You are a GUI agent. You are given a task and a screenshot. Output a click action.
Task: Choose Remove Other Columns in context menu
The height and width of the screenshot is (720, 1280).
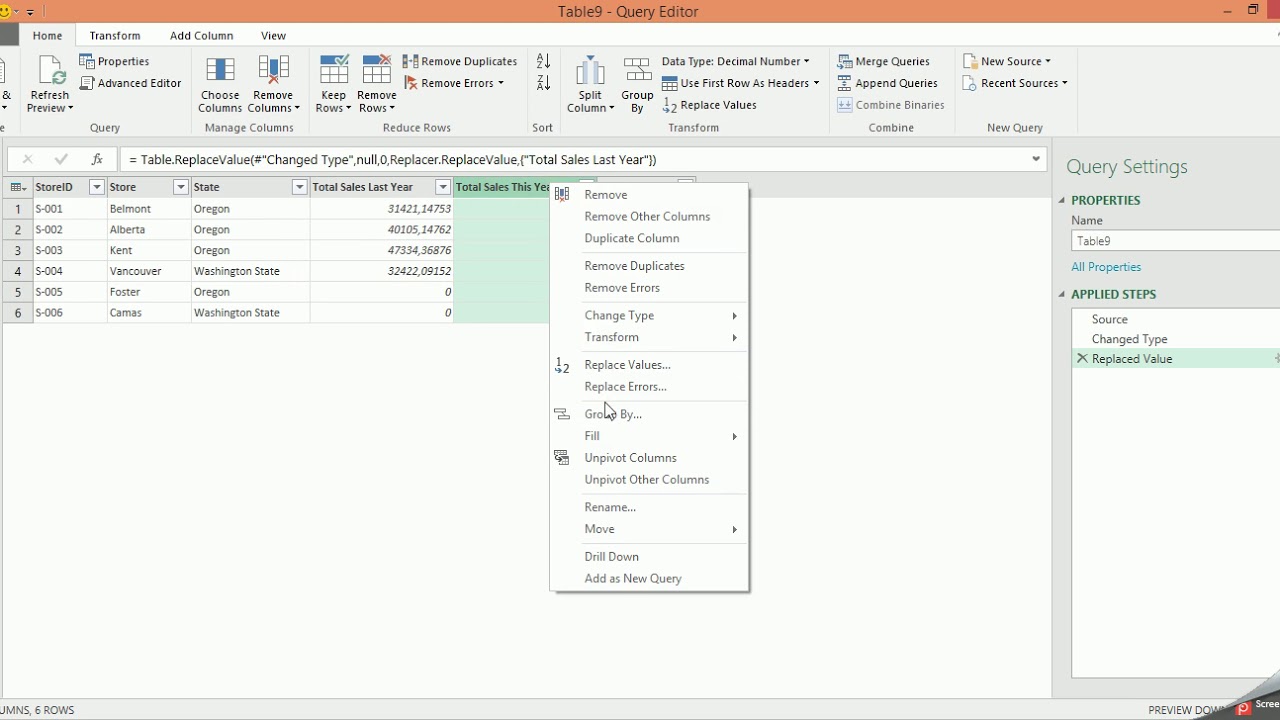click(649, 217)
